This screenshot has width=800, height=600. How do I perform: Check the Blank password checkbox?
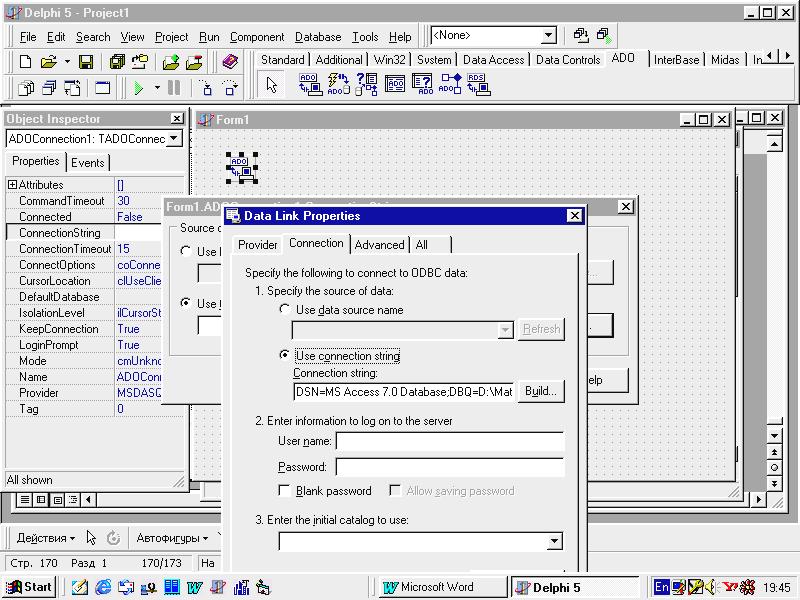point(284,490)
